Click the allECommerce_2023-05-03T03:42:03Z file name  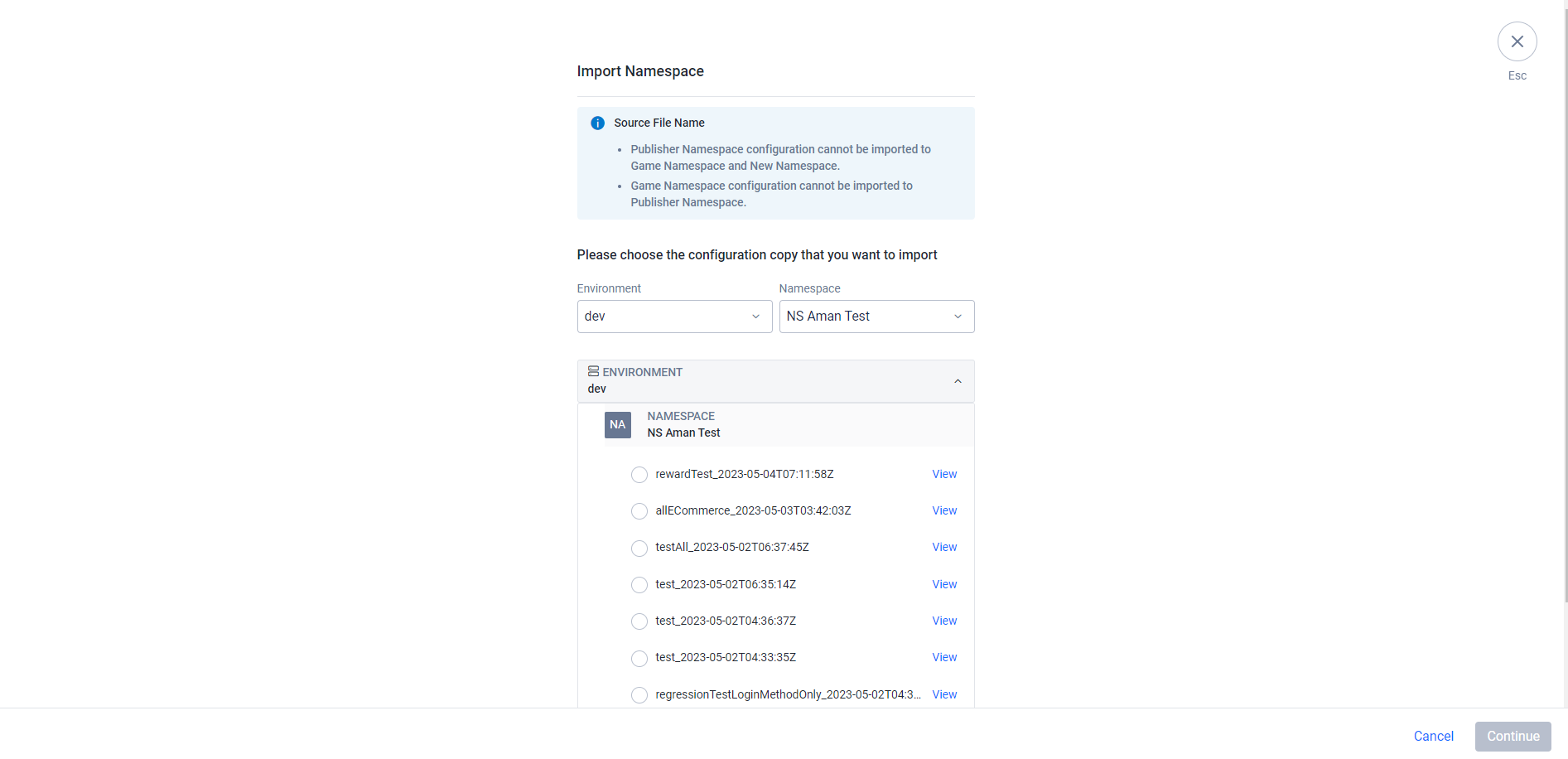pyautogui.click(x=753, y=510)
